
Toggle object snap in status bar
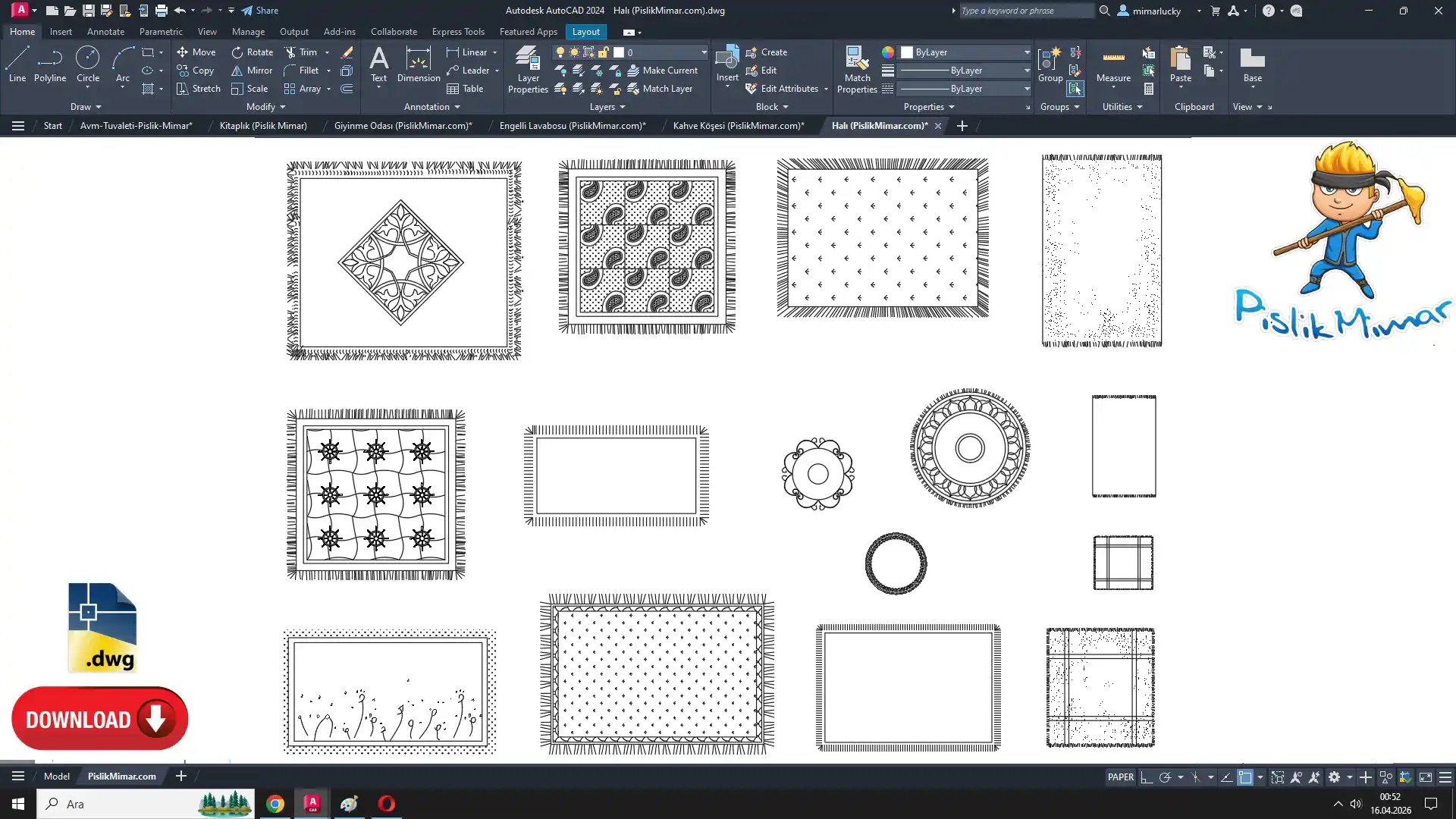[x=1245, y=777]
